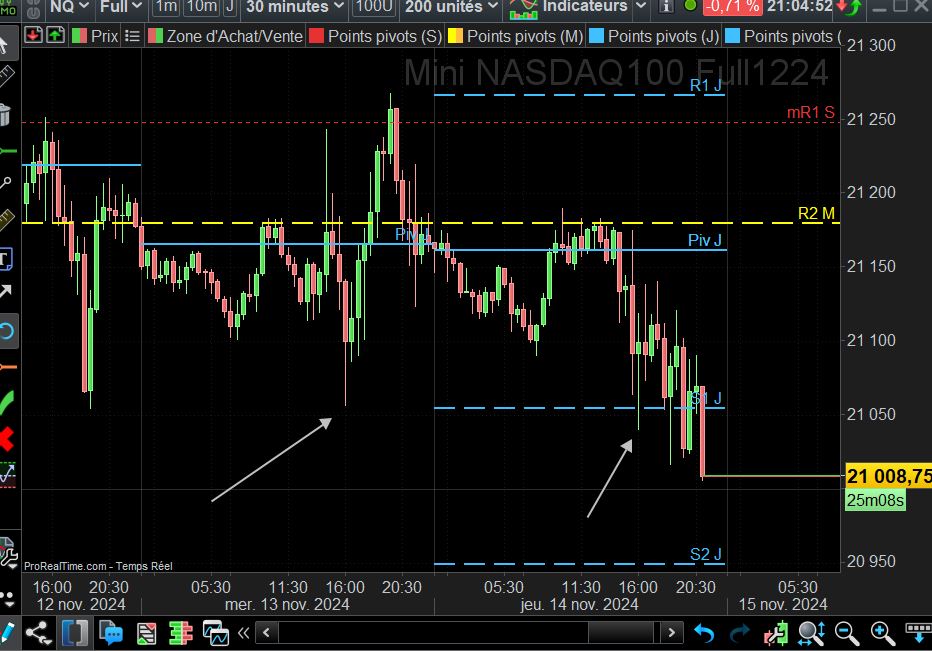Click the 25m08s countdown label
932x651 pixels.
click(876, 500)
